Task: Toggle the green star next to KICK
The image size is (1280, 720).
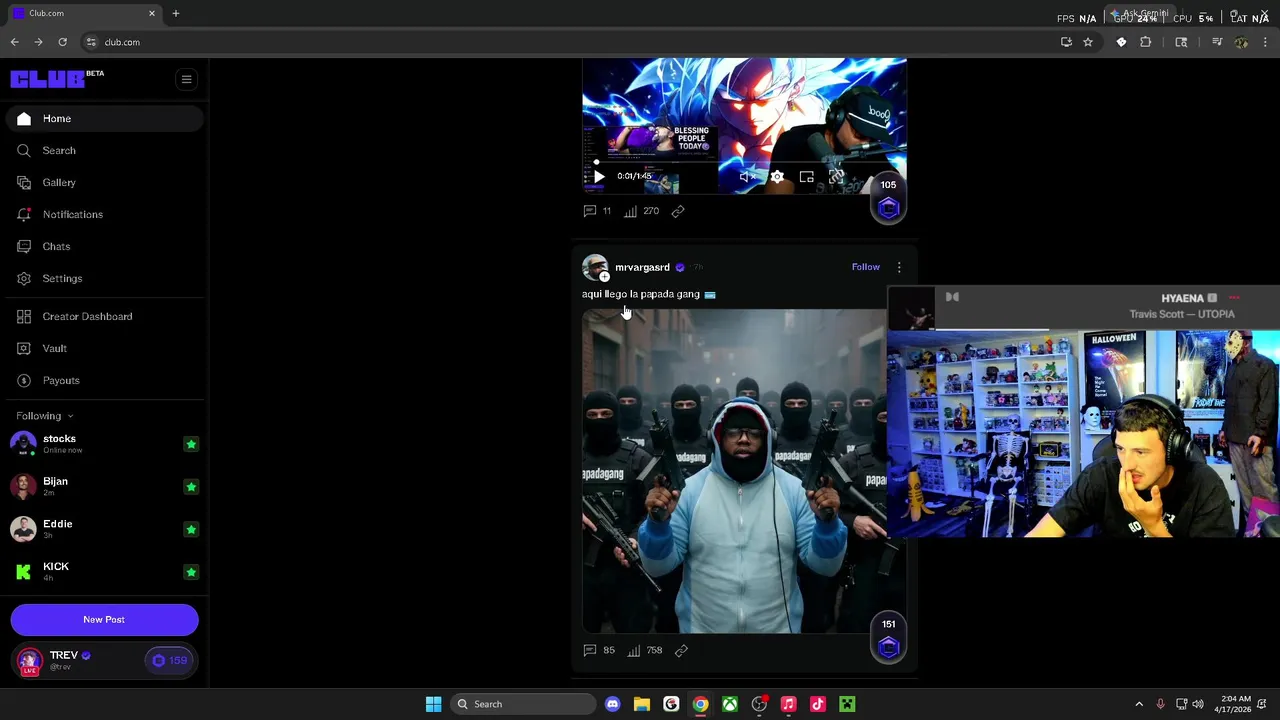Action: pyautogui.click(x=191, y=572)
